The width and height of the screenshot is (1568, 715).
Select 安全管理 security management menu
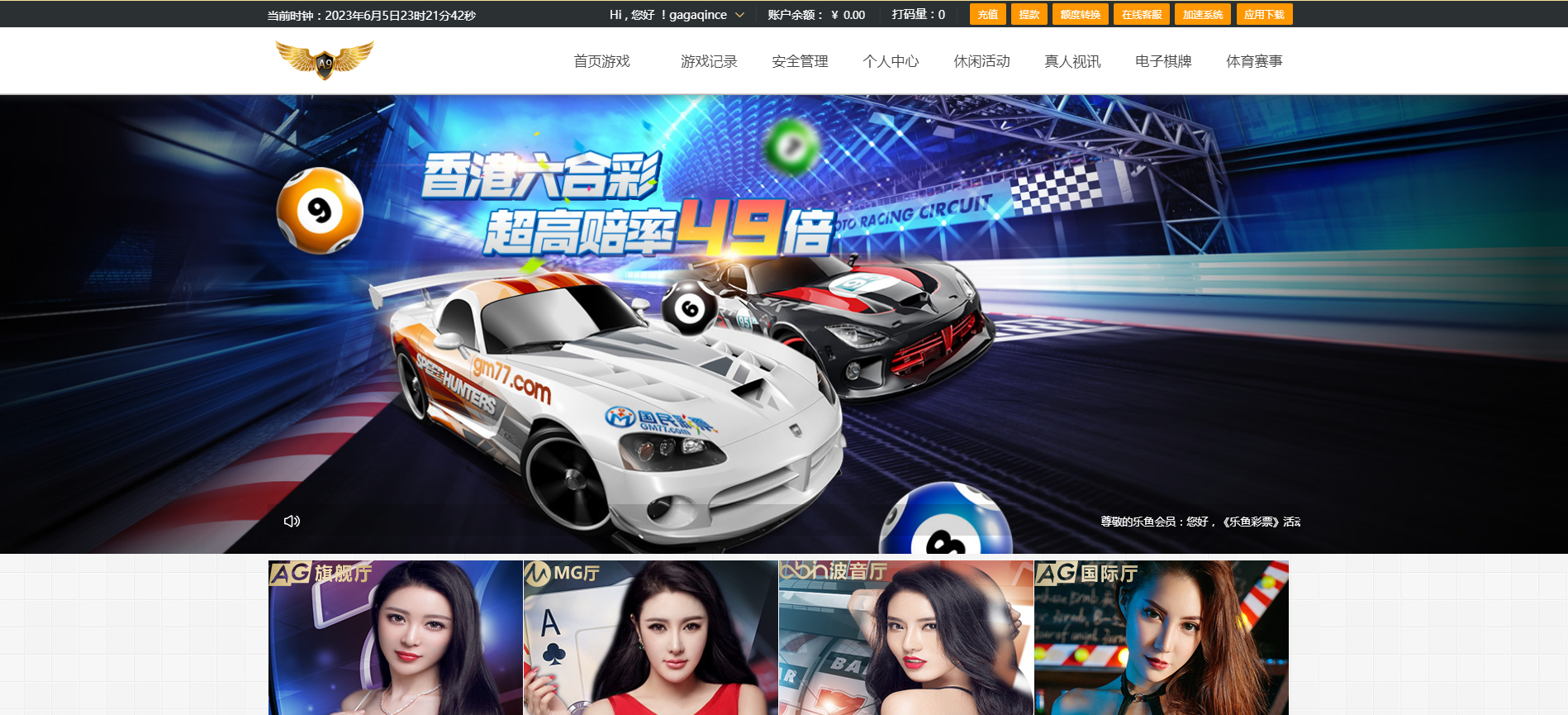[x=800, y=61]
